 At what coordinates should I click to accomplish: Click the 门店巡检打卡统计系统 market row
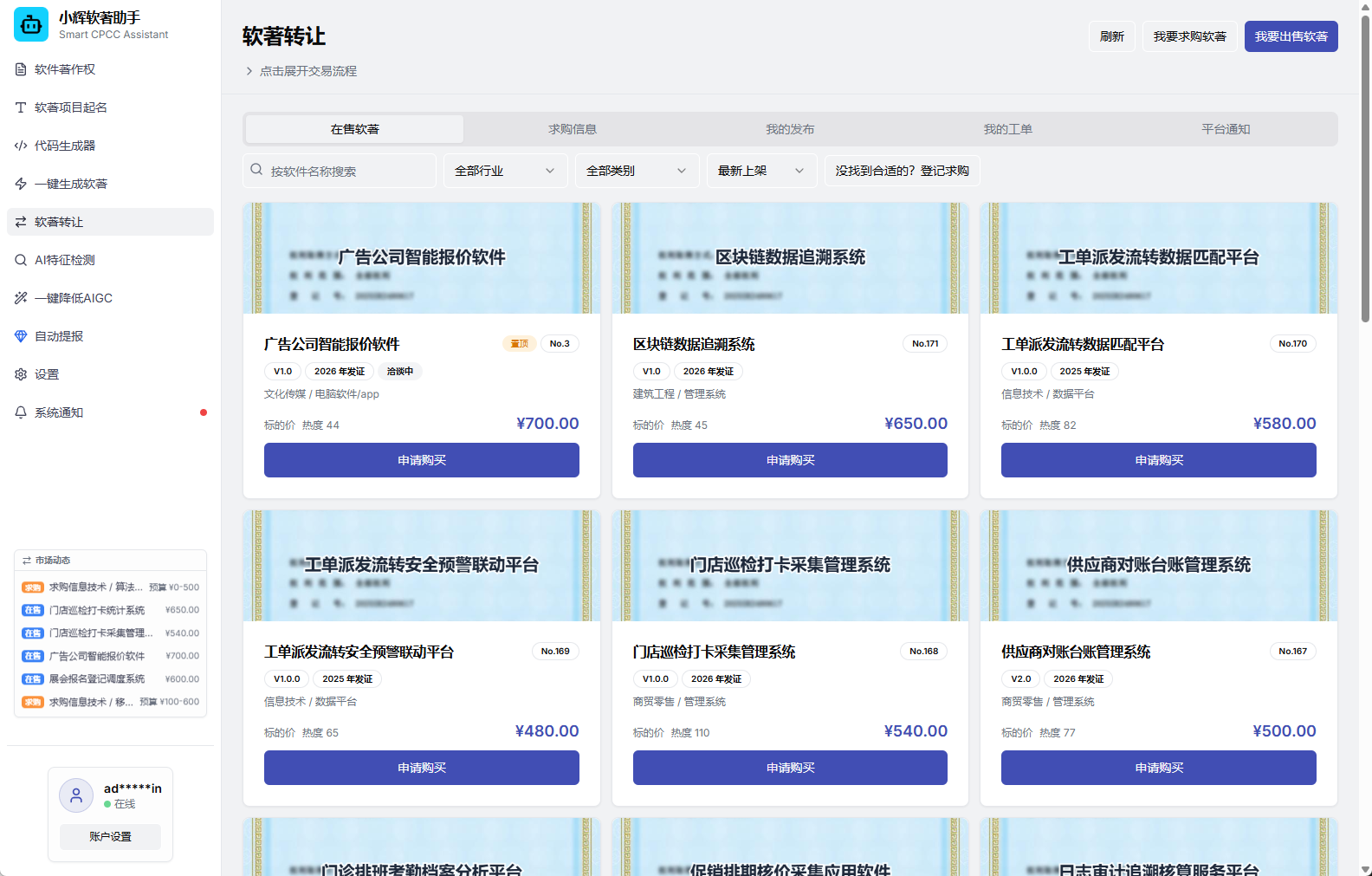pos(110,610)
